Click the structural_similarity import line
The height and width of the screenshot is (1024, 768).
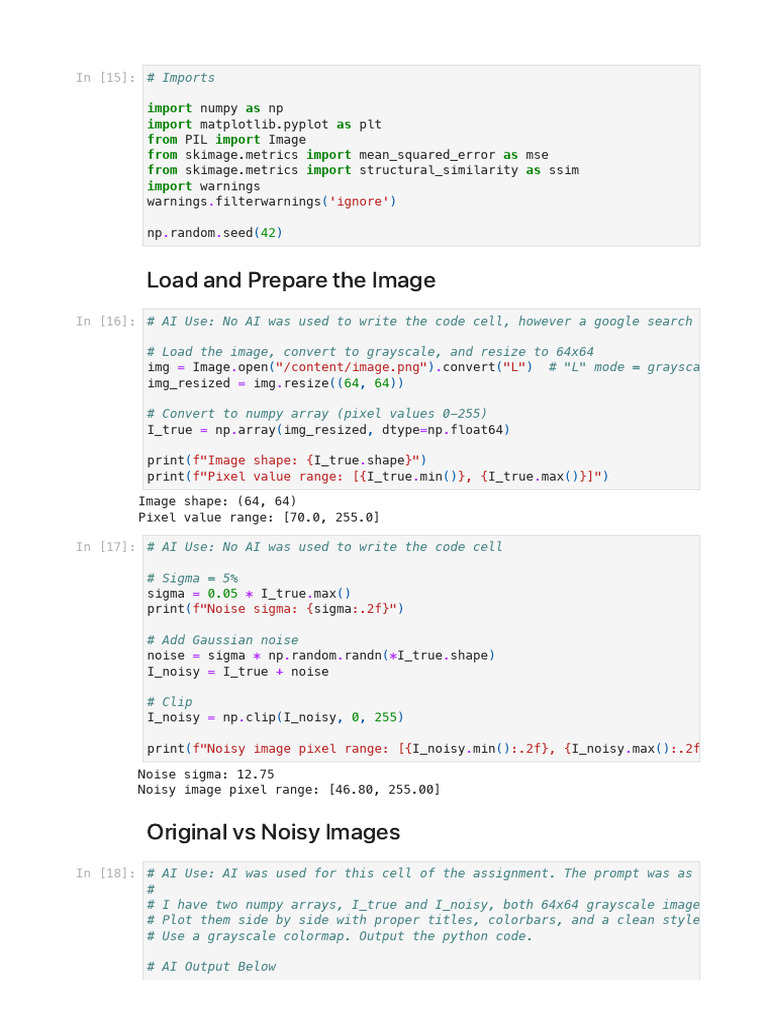point(362,170)
